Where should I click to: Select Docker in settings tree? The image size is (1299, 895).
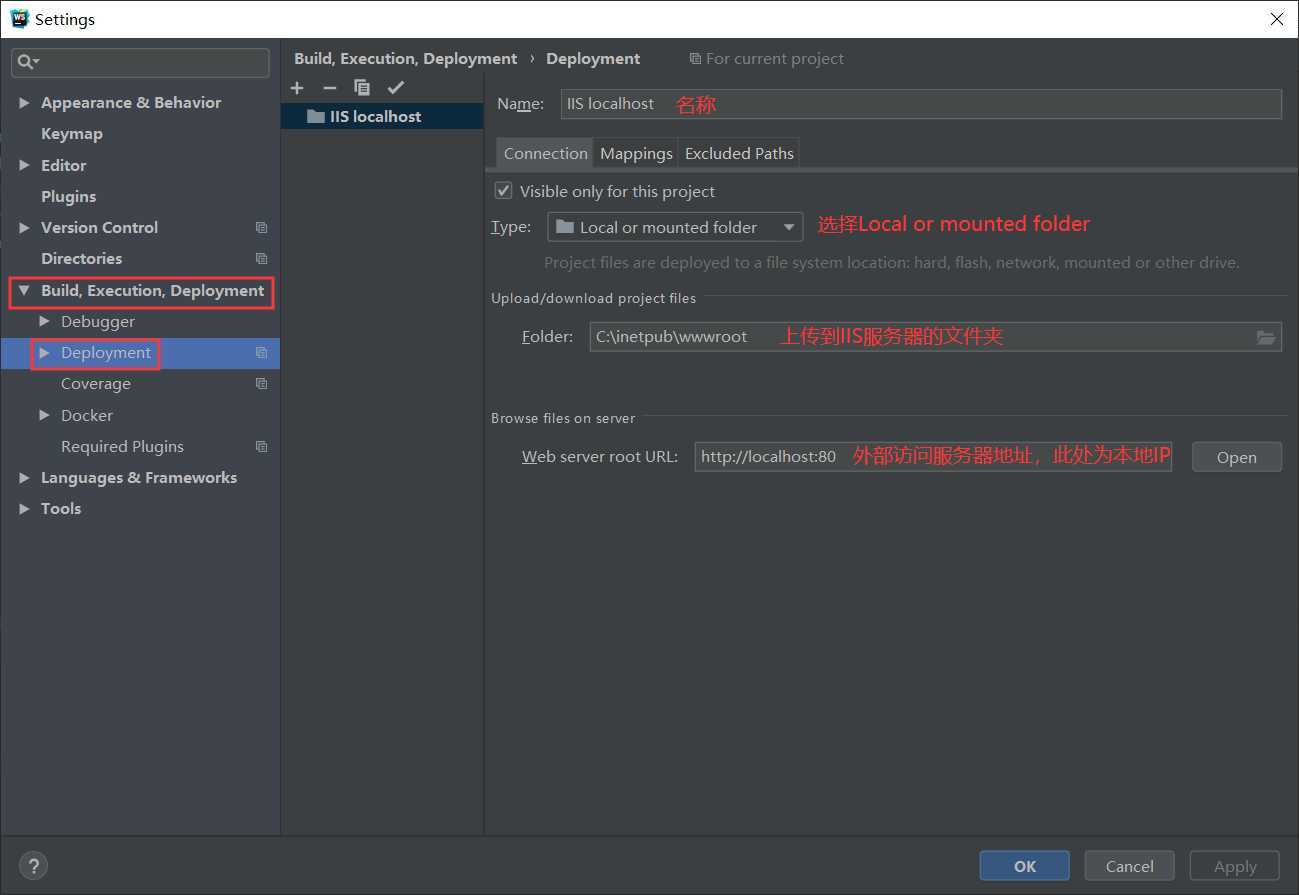pos(87,416)
